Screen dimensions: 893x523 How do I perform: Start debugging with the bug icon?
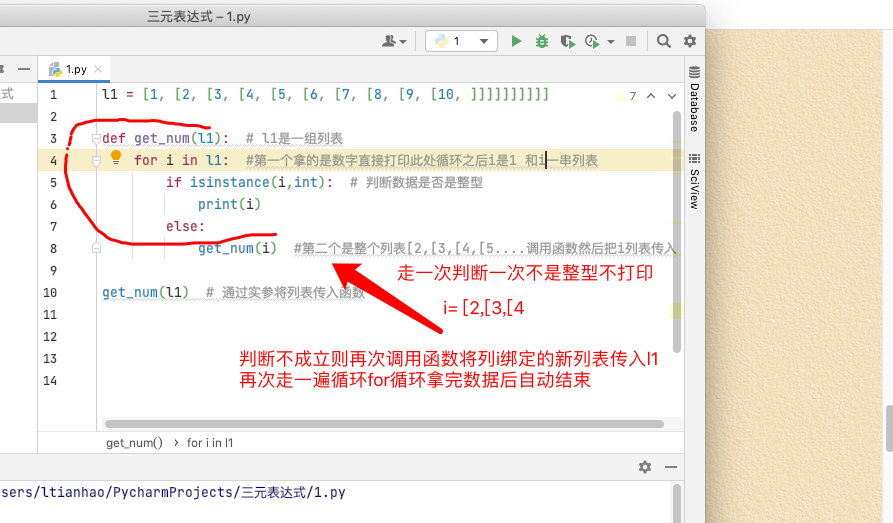[542, 41]
